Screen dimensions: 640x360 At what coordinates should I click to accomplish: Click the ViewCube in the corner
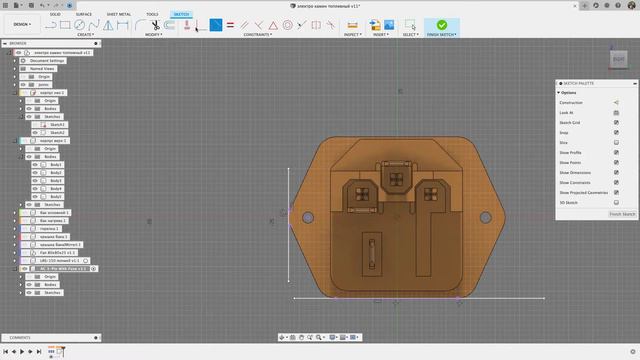[618, 59]
